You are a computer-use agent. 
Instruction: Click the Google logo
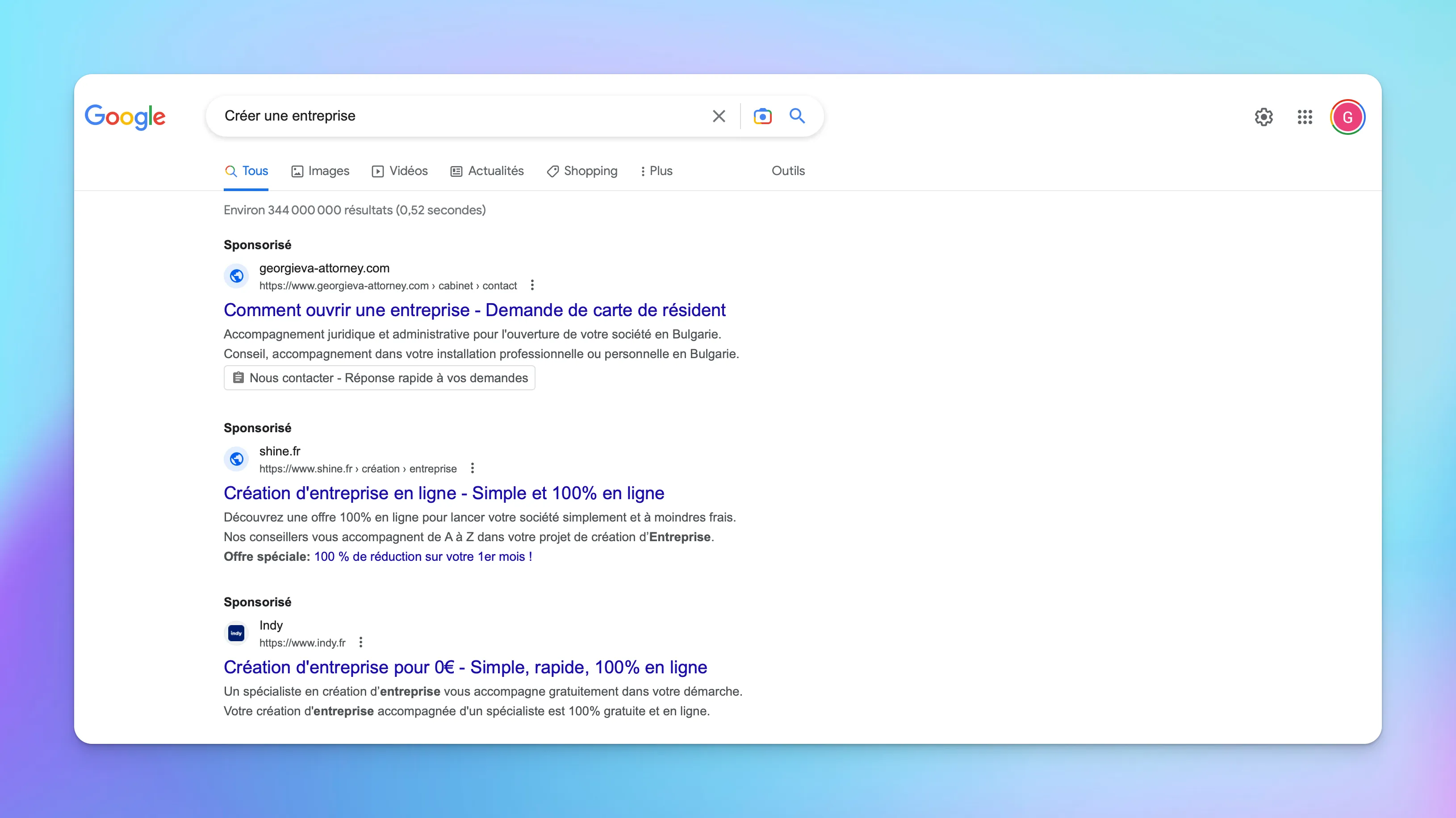(x=125, y=117)
